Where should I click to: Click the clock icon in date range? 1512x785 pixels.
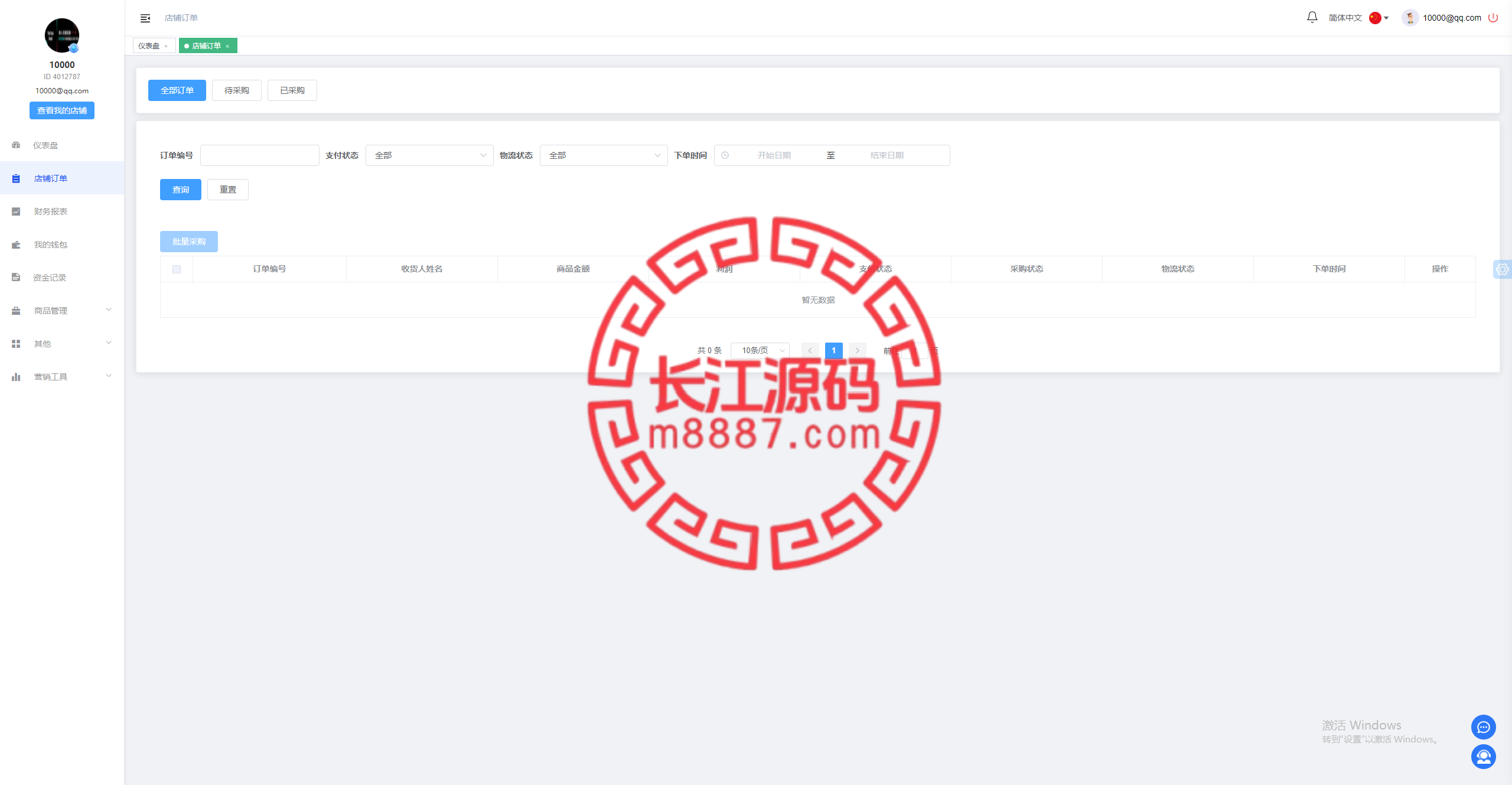click(x=725, y=155)
